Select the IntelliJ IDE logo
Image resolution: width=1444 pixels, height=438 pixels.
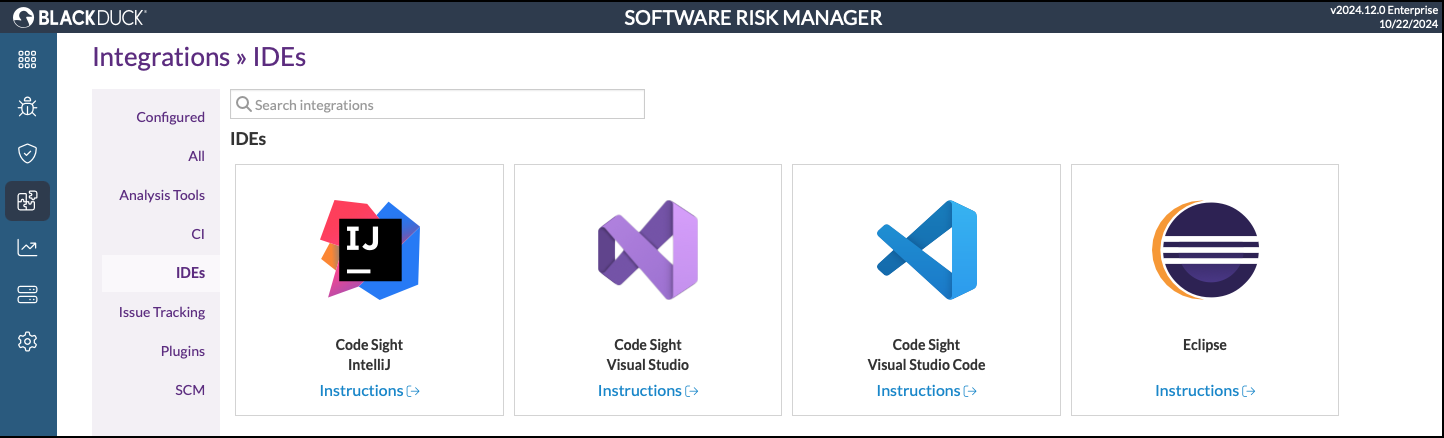click(x=370, y=249)
